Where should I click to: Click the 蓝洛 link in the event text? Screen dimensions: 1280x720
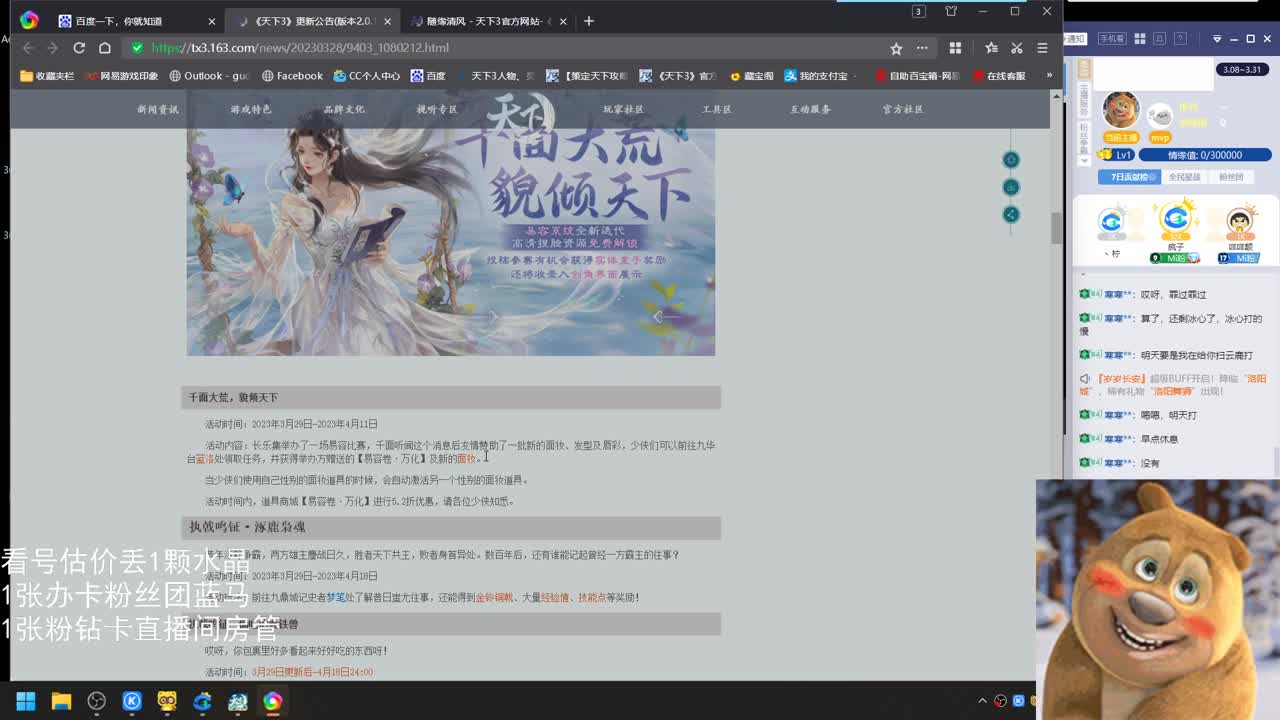tap(205, 458)
